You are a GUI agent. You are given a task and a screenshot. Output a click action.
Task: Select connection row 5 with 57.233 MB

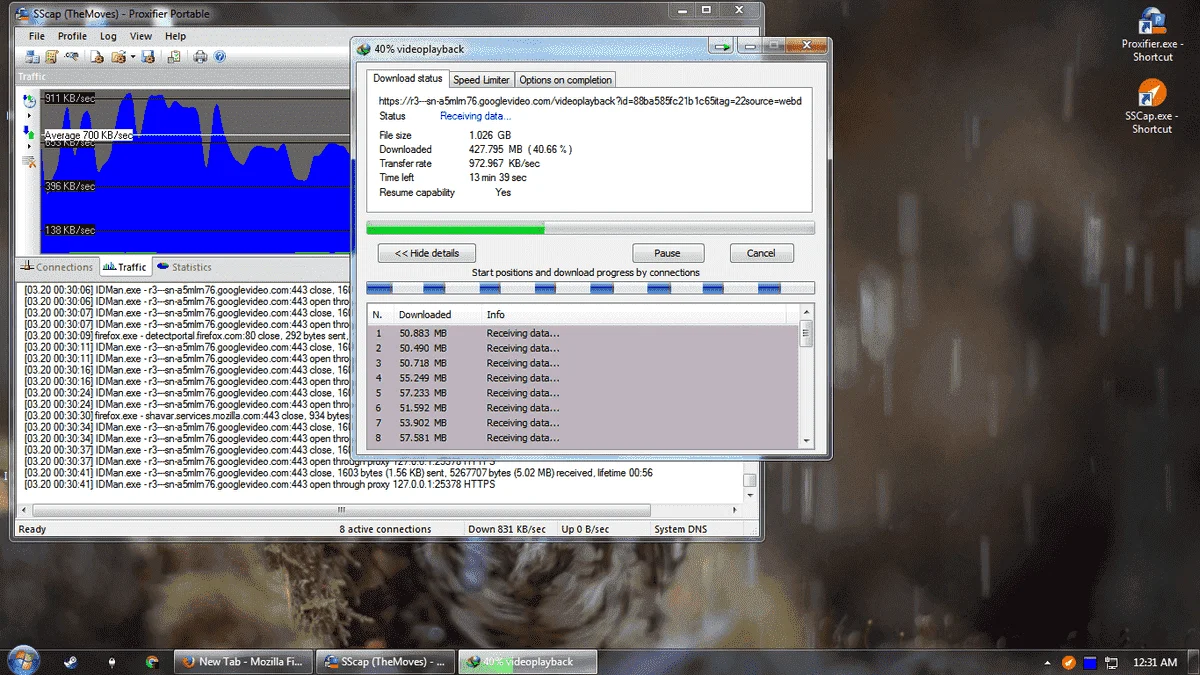coord(583,393)
